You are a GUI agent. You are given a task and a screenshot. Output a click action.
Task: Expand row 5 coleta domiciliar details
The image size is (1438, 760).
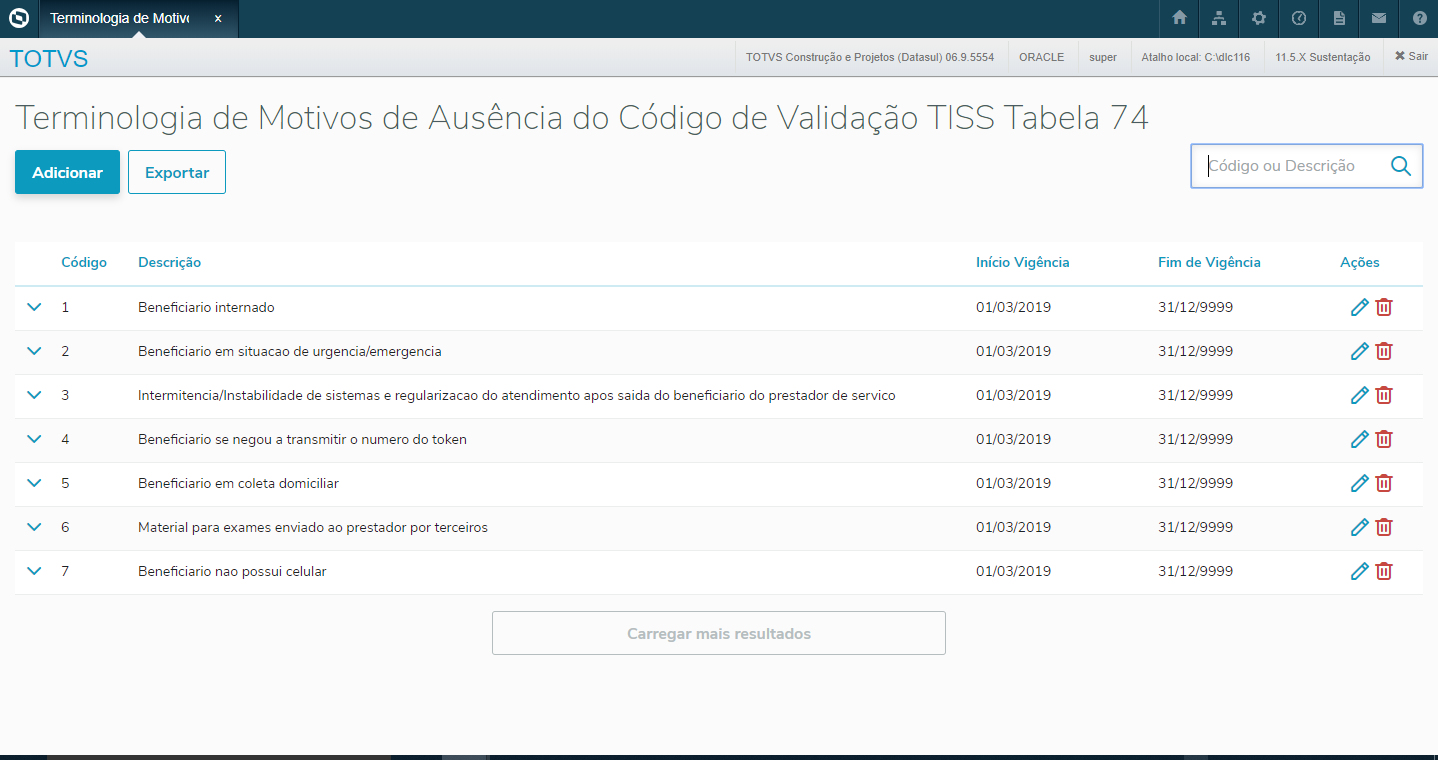[34, 483]
